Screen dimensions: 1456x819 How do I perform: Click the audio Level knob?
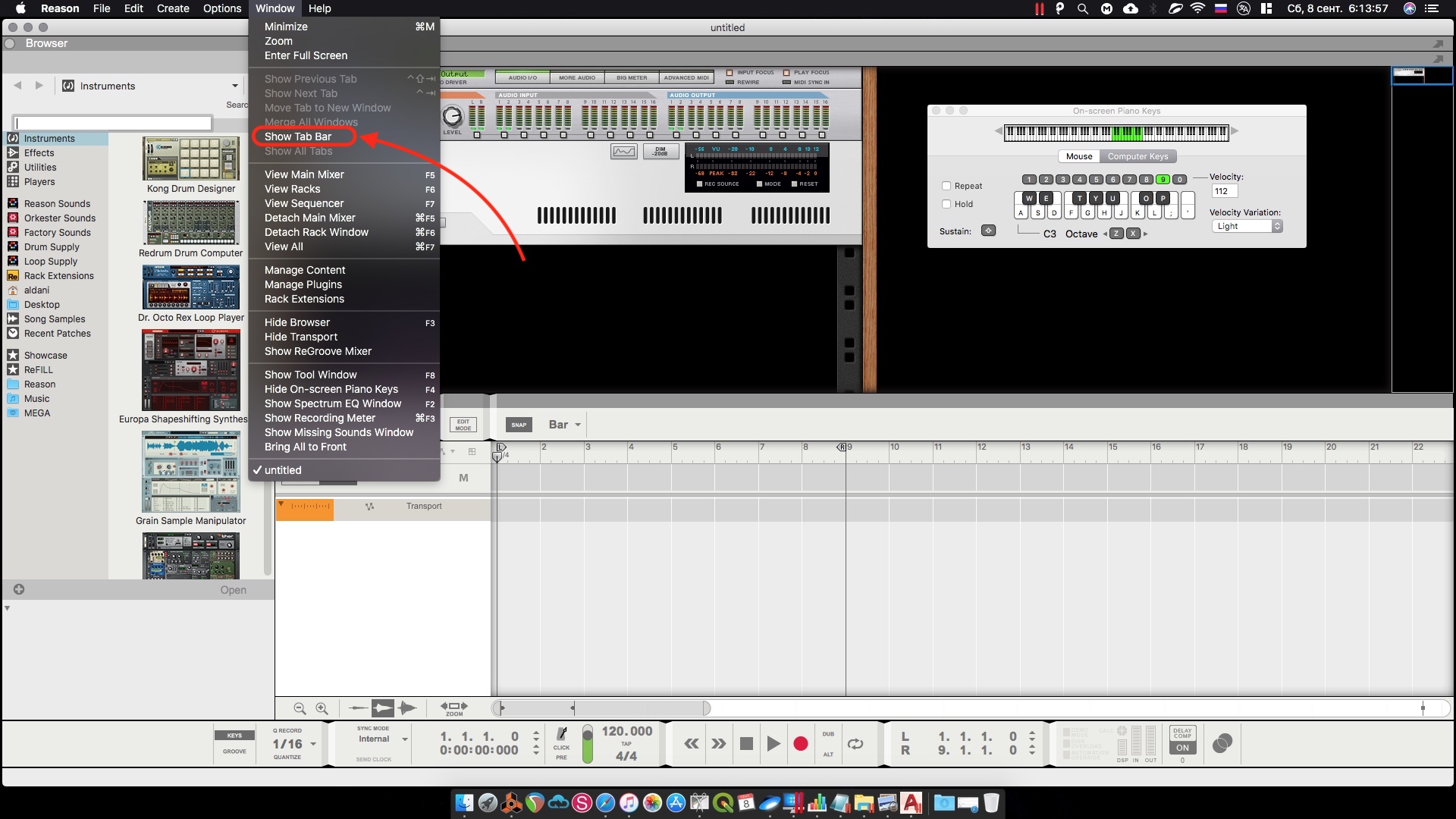452,116
